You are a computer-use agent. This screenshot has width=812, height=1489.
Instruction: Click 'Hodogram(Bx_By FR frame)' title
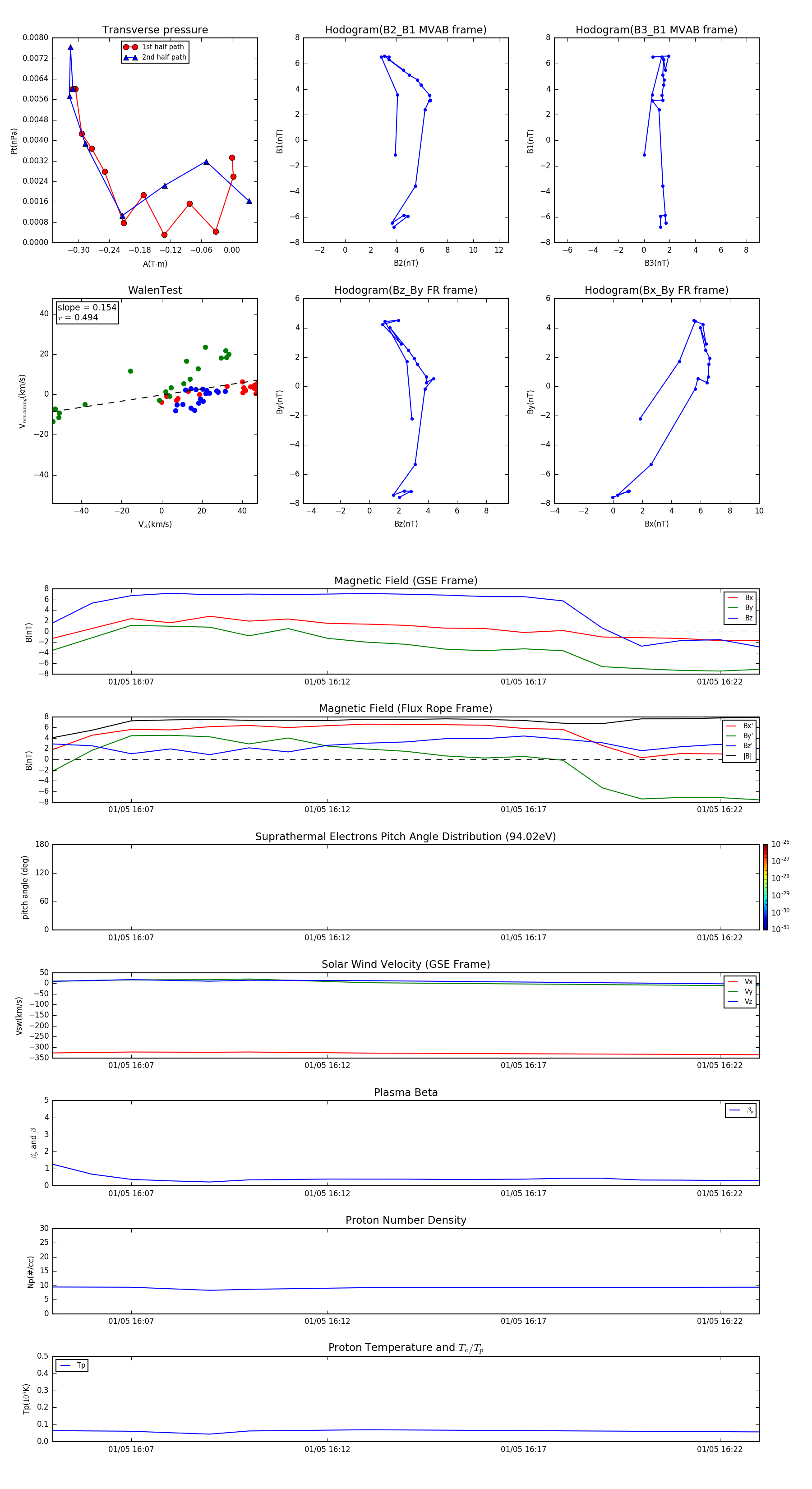(656, 290)
